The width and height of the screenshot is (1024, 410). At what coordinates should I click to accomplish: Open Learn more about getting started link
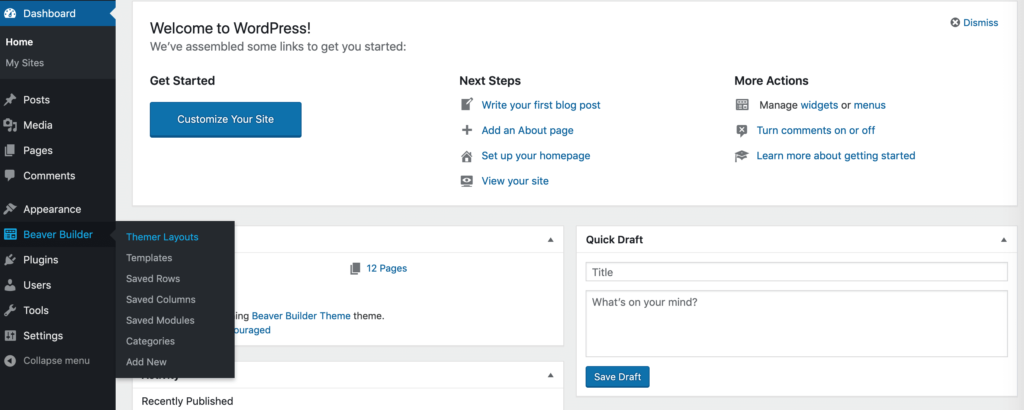pyautogui.click(x=836, y=156)
